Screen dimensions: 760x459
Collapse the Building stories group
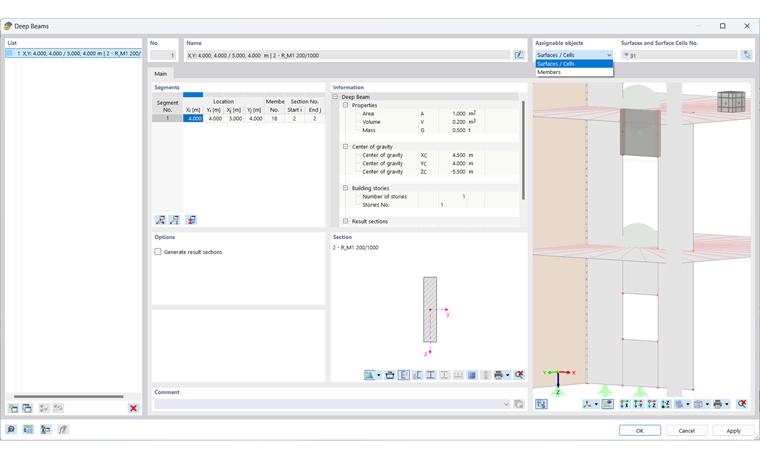point(346,188)
